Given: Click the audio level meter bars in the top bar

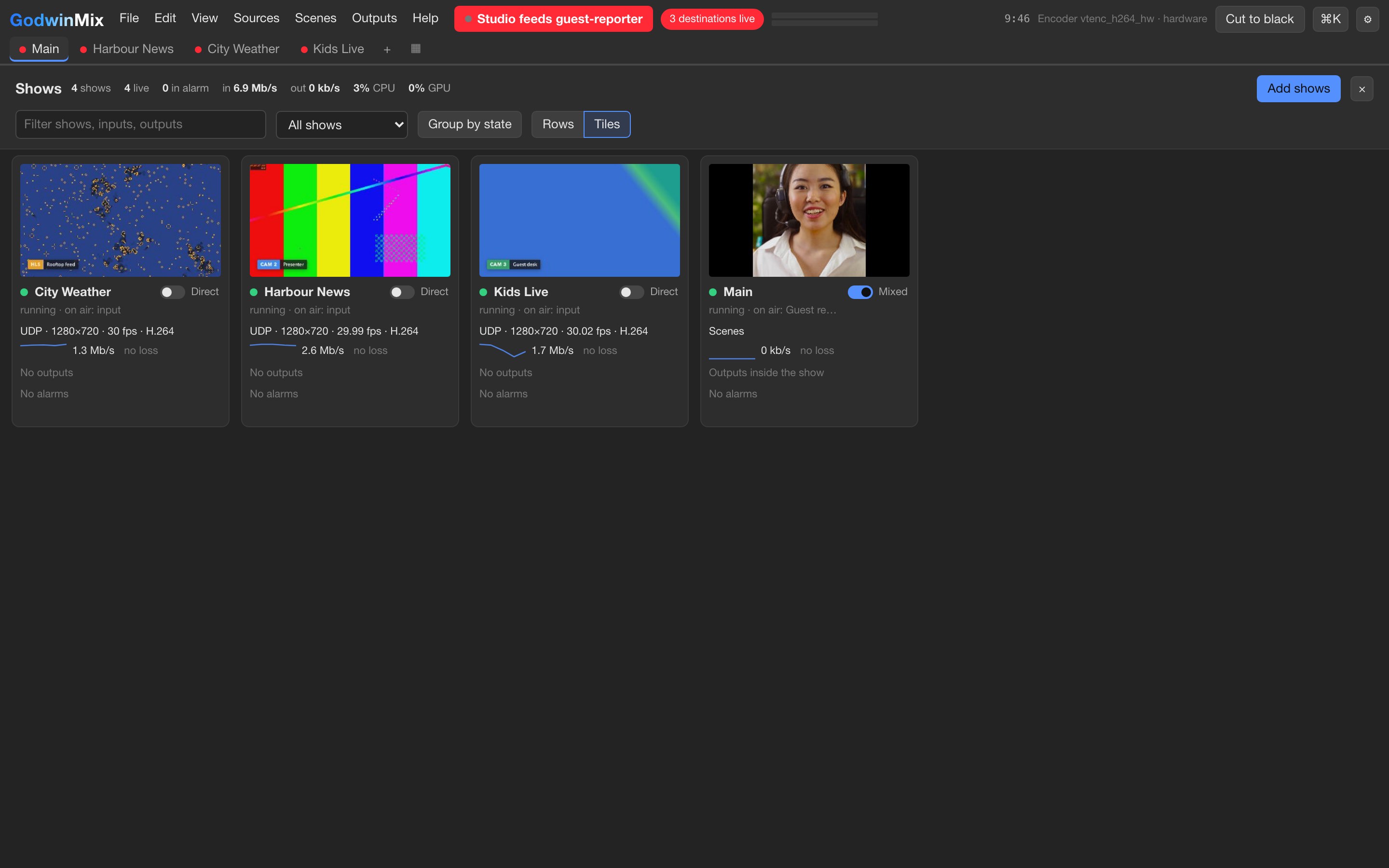Looking at the screenshot, I should 824,19.
